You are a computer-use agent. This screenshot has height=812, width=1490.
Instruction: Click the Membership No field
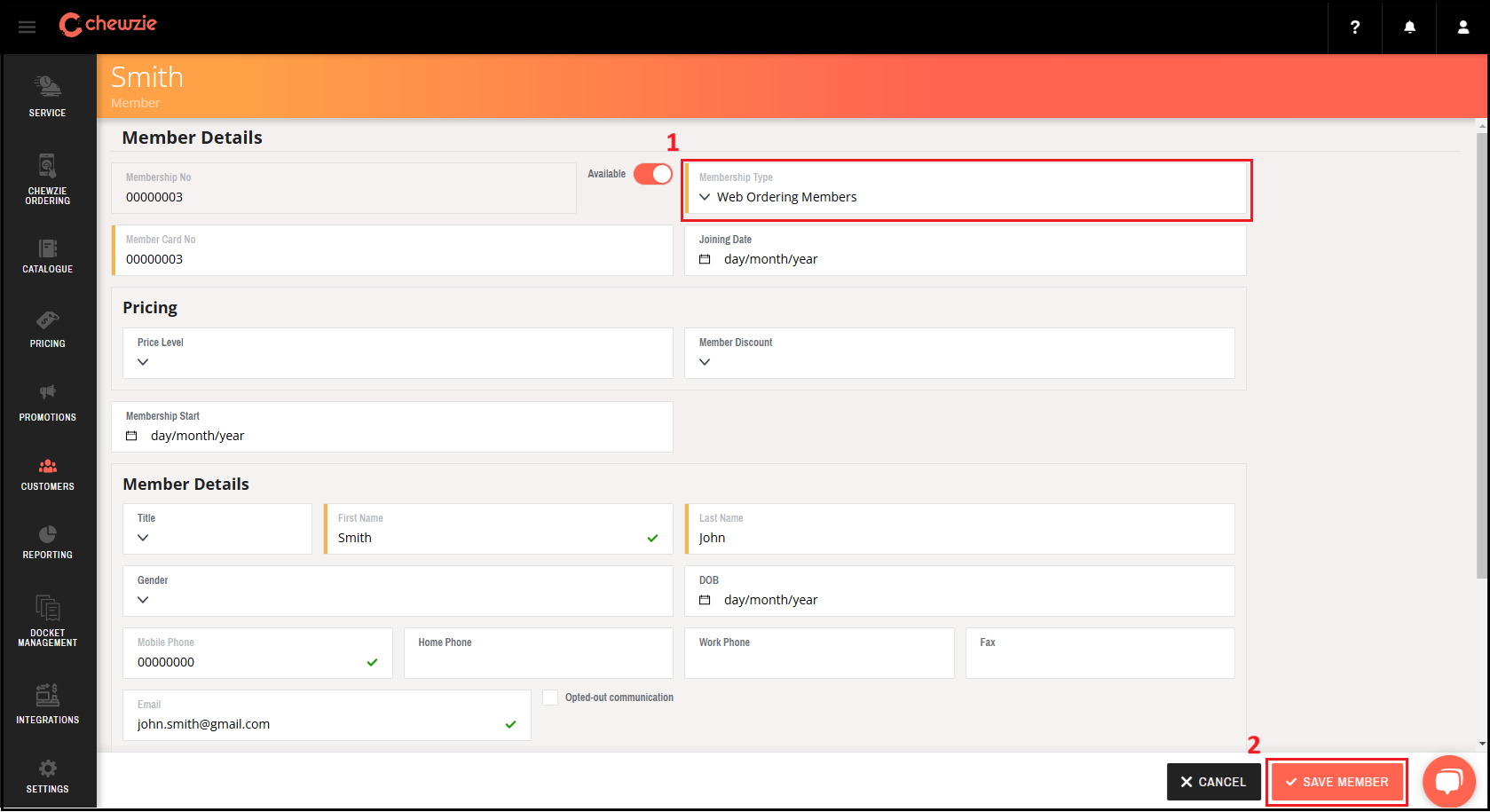click(343, 188)
